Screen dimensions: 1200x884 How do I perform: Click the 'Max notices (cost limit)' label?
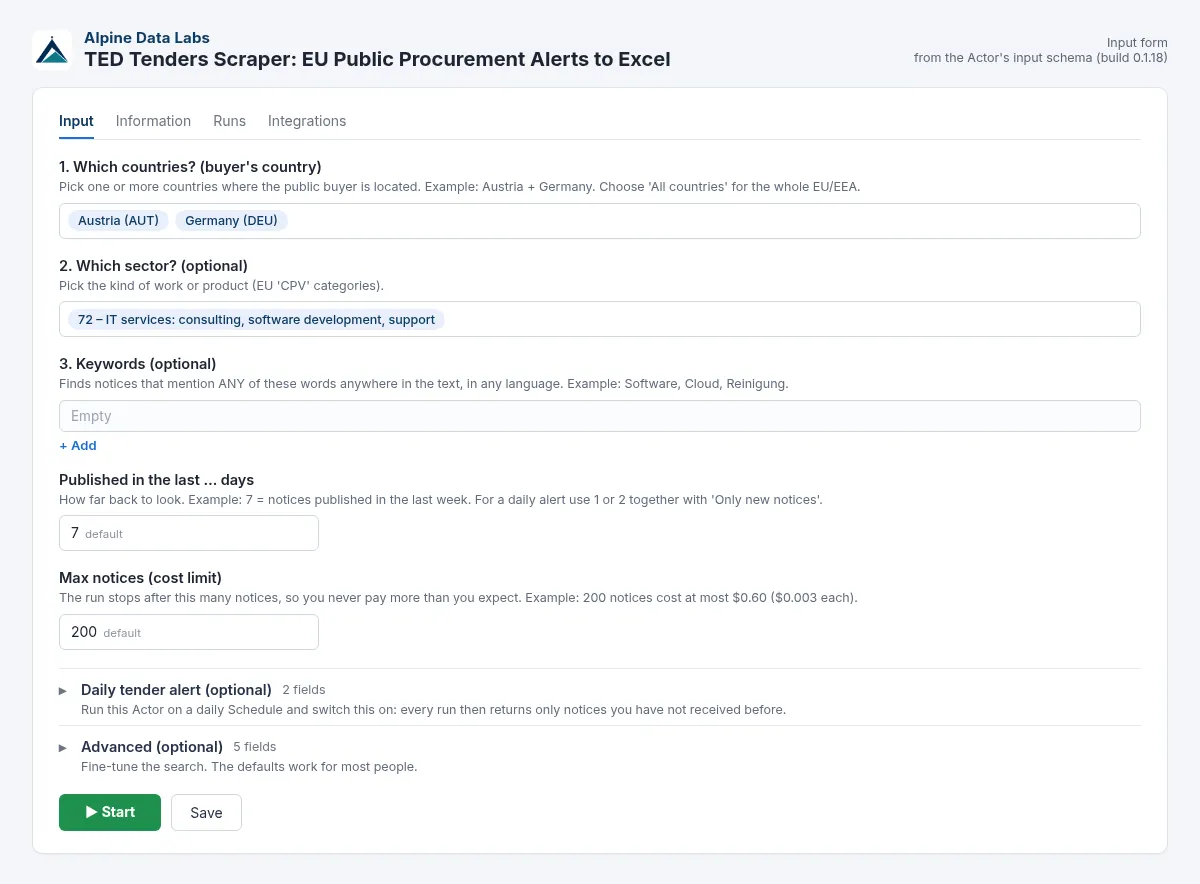click(140, 578)
